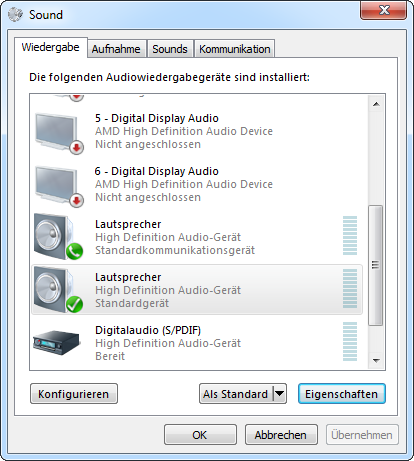Screen dimensions: 414x461
Task: Switch to the Kommunikation tab
Action: tap(235, 49)
